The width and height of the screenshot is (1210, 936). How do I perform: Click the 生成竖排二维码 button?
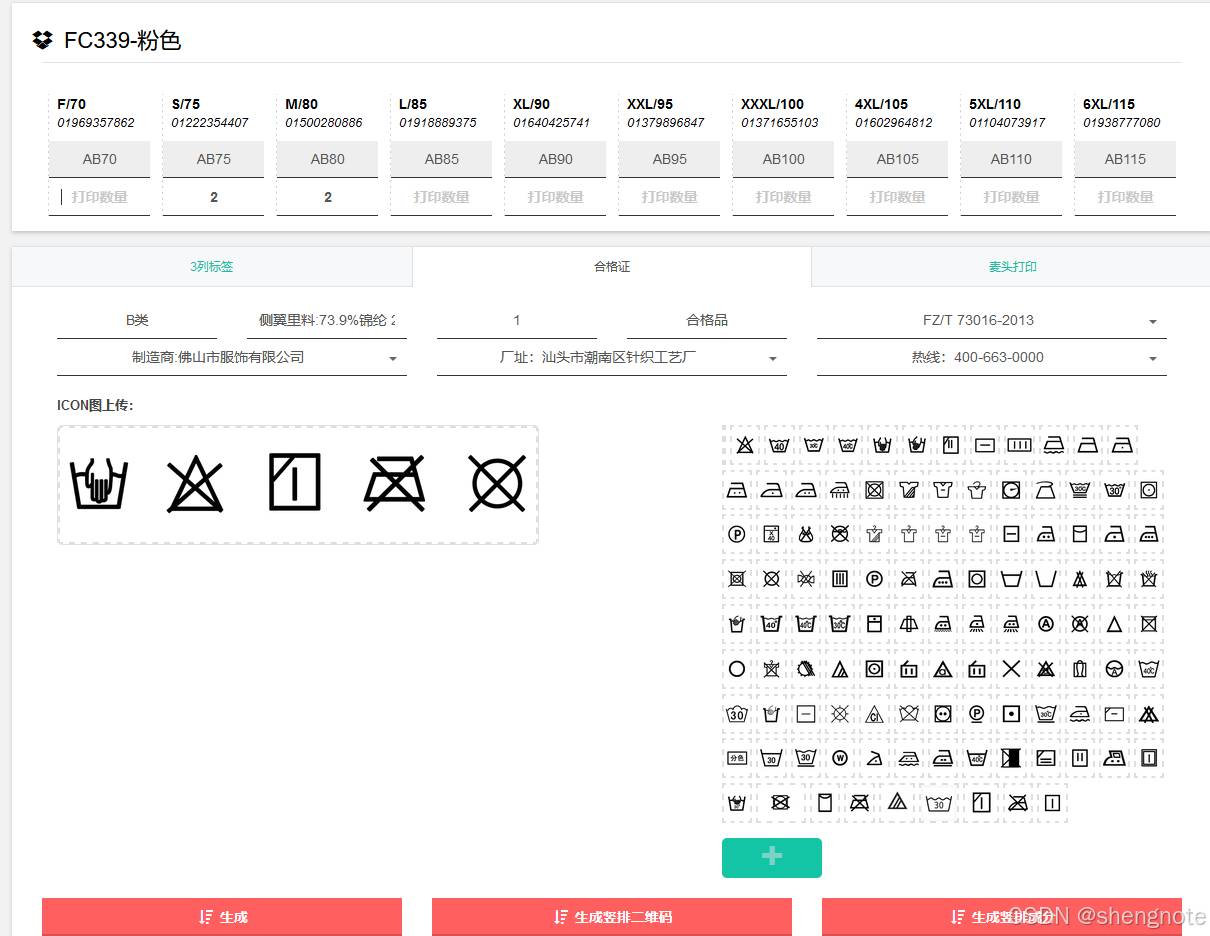pyautogui.click(x=611, y=916)
